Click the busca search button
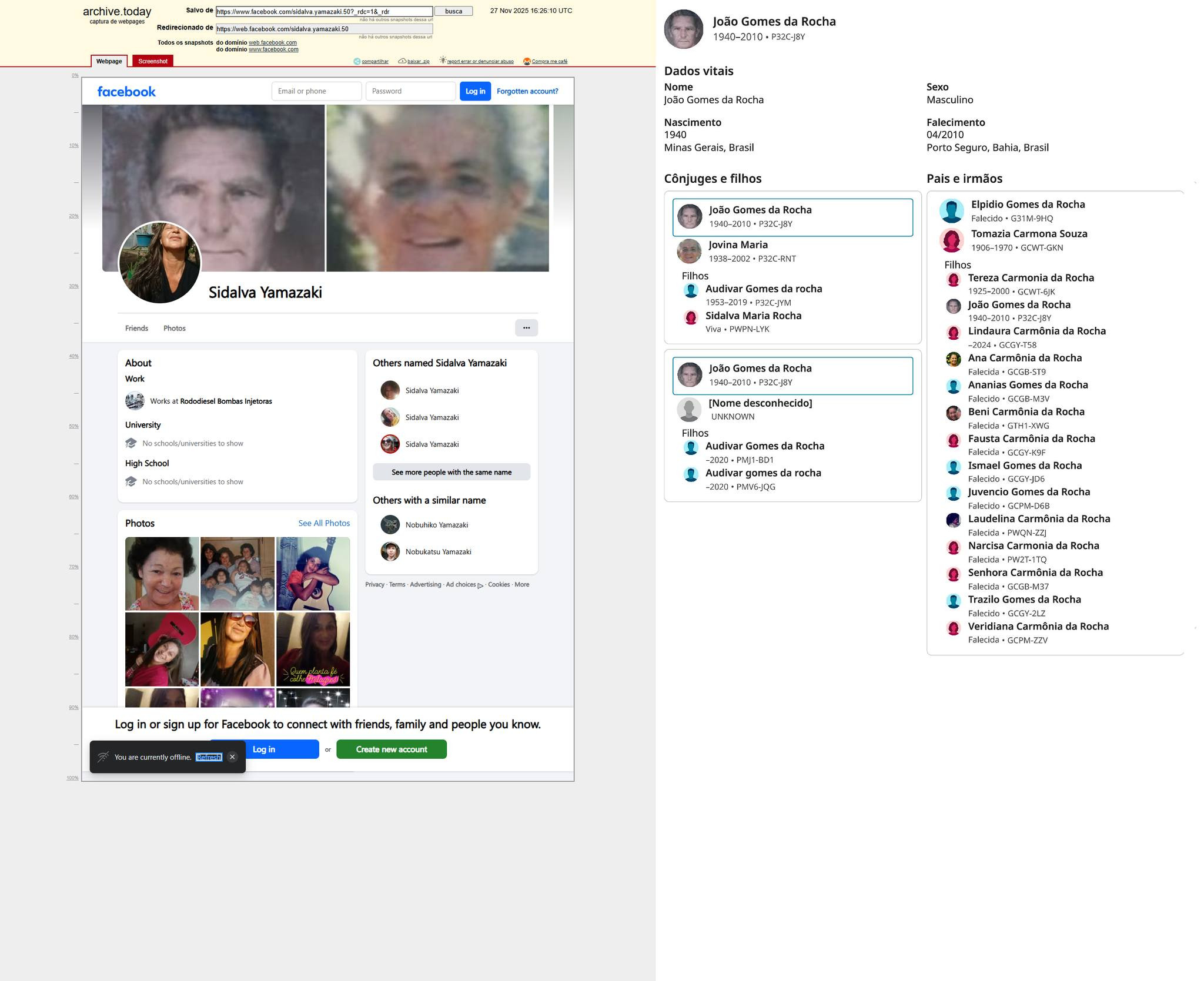The image size is (1204, 981). 453,11
